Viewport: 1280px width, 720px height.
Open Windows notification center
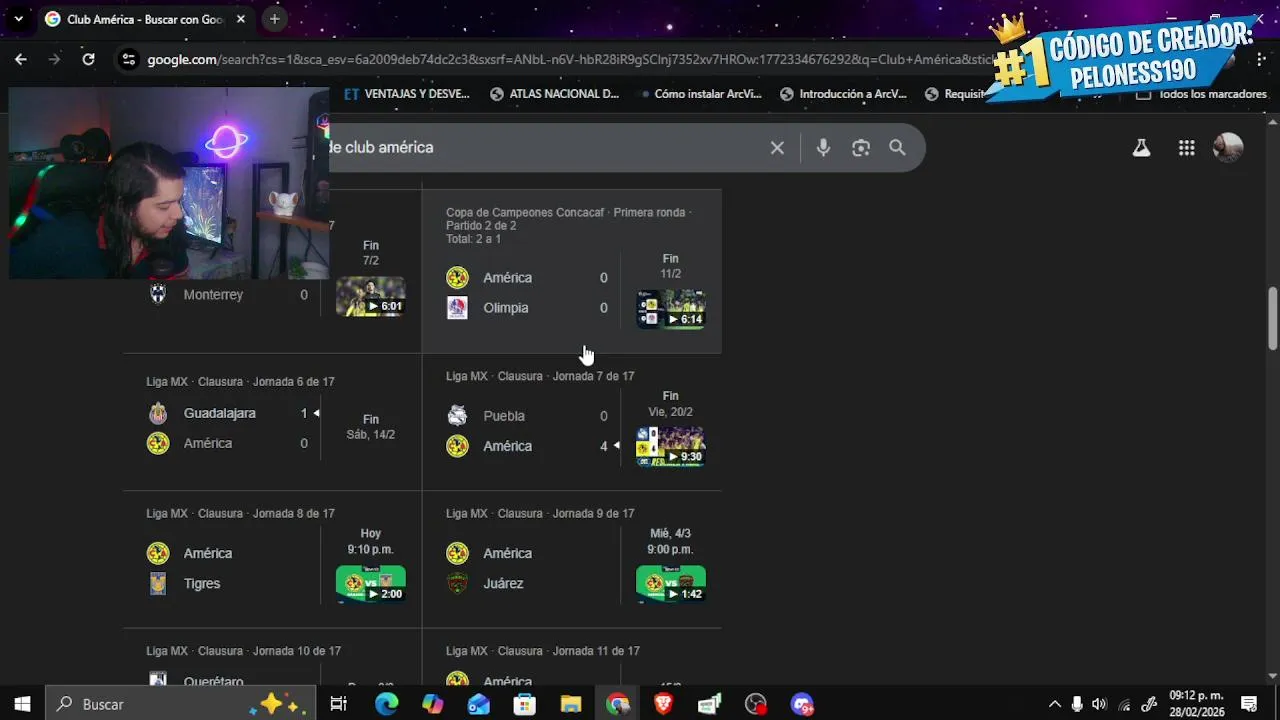click(1248, 704)
